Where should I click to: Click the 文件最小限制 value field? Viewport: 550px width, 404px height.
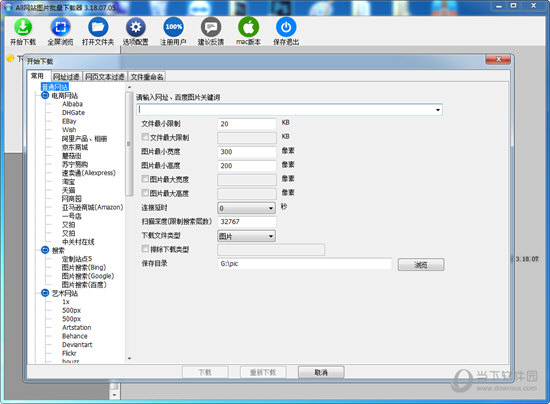coord(247,124)
